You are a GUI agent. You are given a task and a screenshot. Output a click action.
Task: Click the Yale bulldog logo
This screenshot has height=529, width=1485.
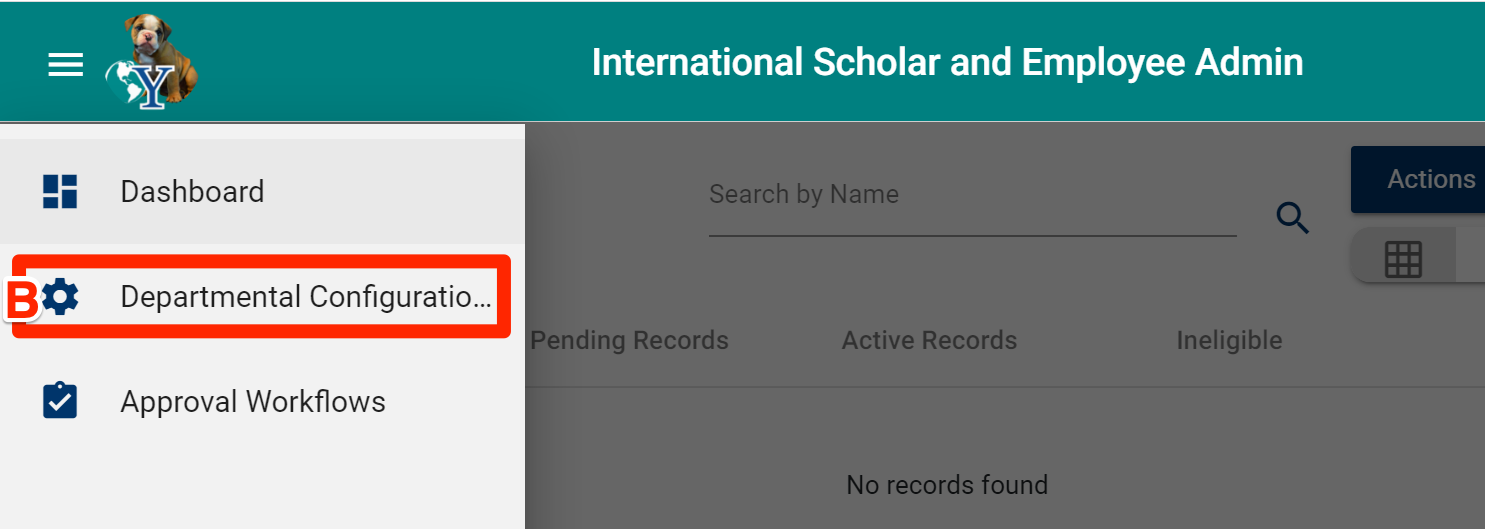coord(151,62)
